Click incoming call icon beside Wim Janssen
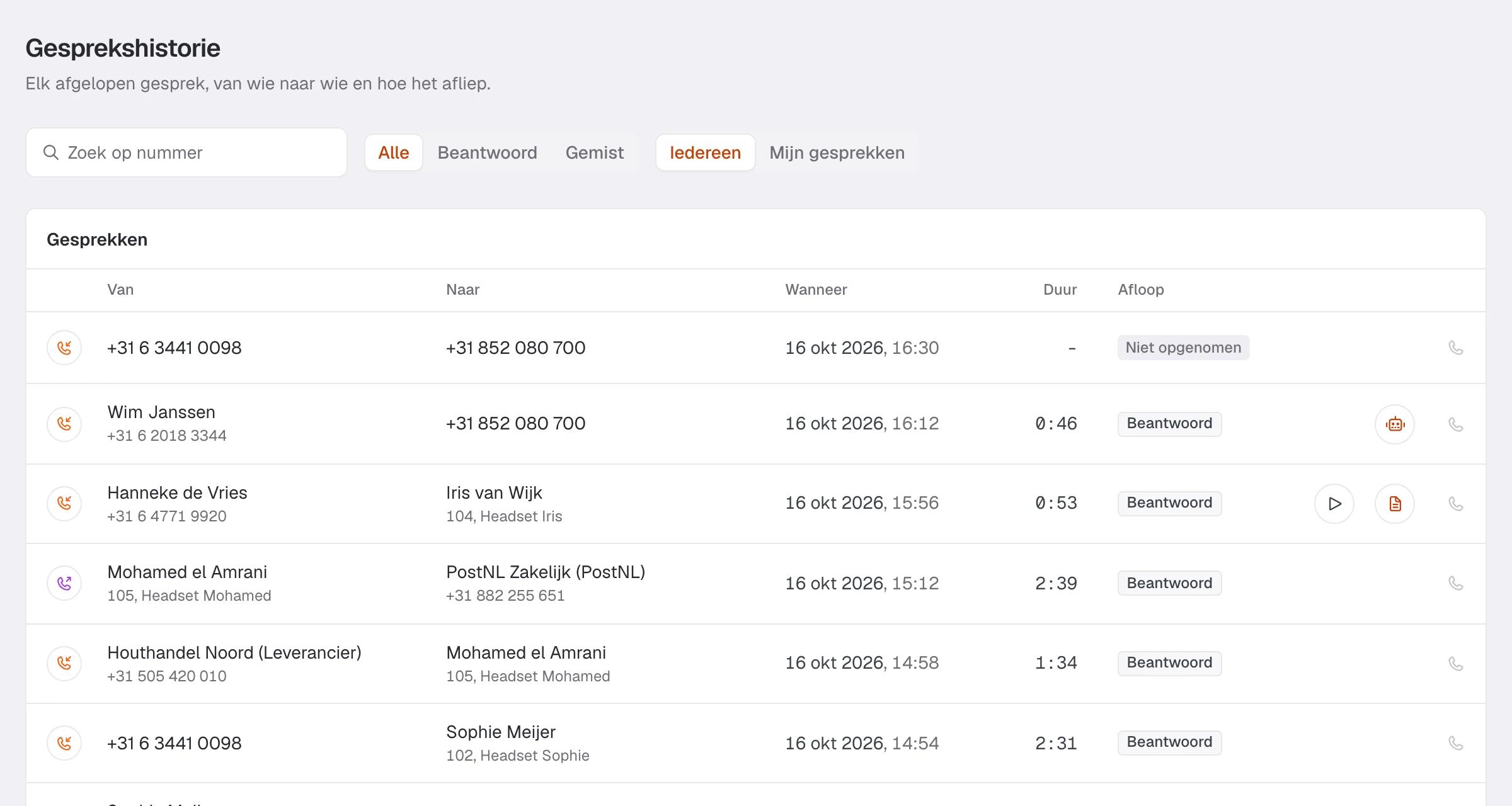The image size is (1512, 806). [64, 424]
